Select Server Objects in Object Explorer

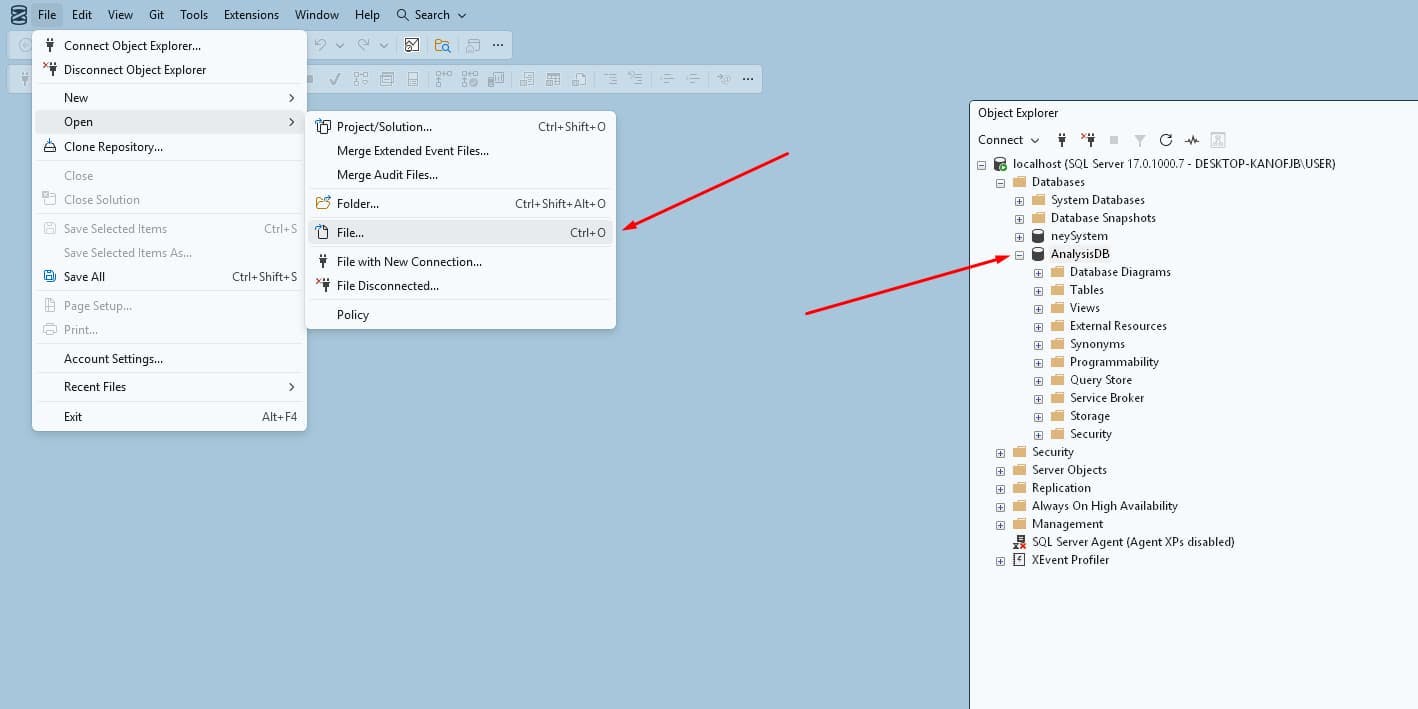pos(1069,470)
